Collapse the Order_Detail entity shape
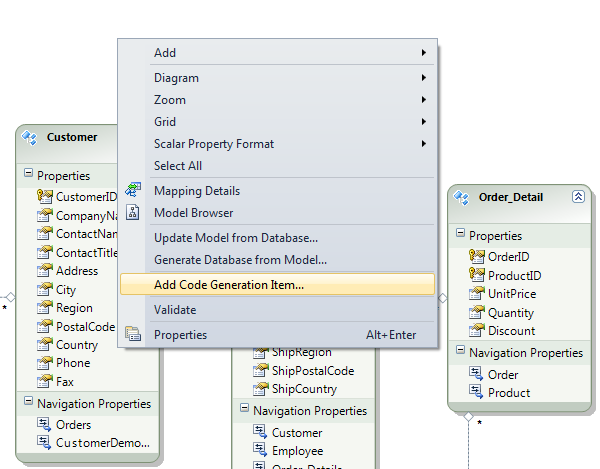Screen dimensions: 600x469 [578, 197]
